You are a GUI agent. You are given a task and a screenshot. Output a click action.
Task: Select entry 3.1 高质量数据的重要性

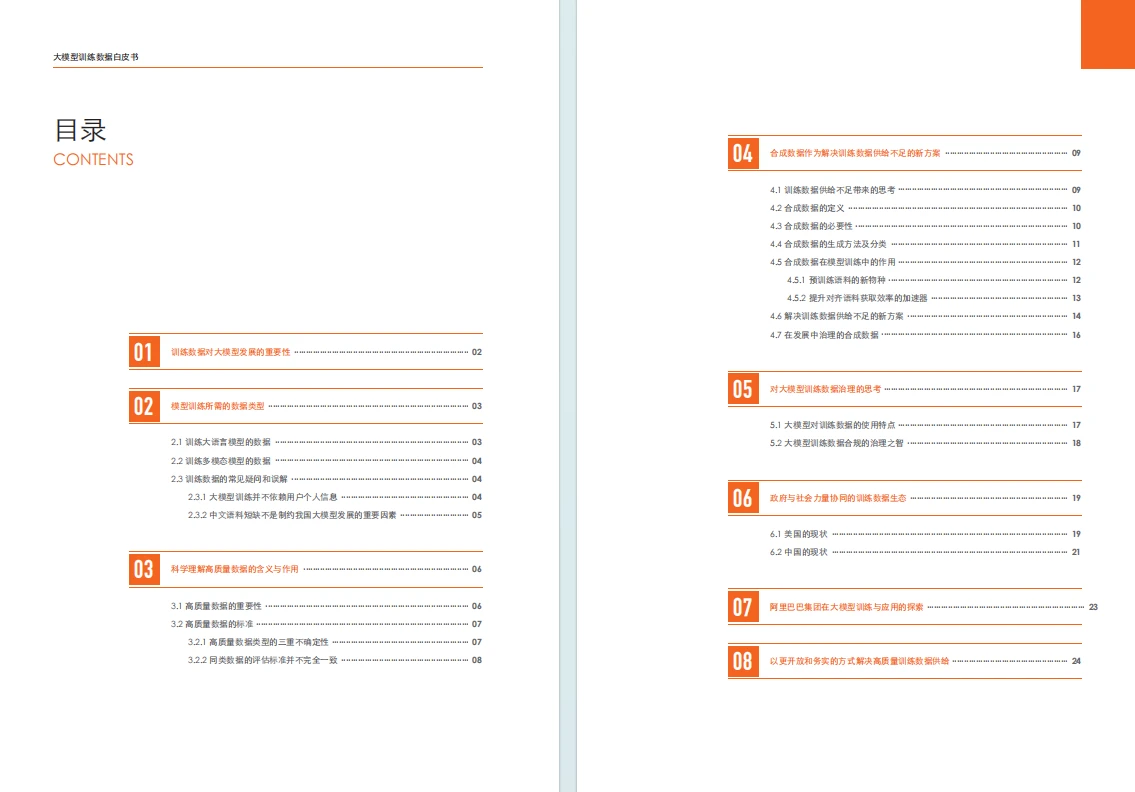[216, 606]
